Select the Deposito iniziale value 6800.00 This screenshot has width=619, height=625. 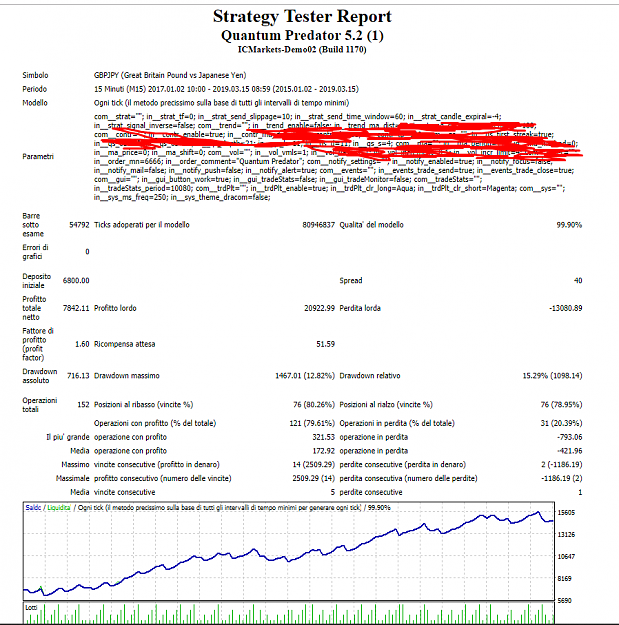tap(76, 281)
